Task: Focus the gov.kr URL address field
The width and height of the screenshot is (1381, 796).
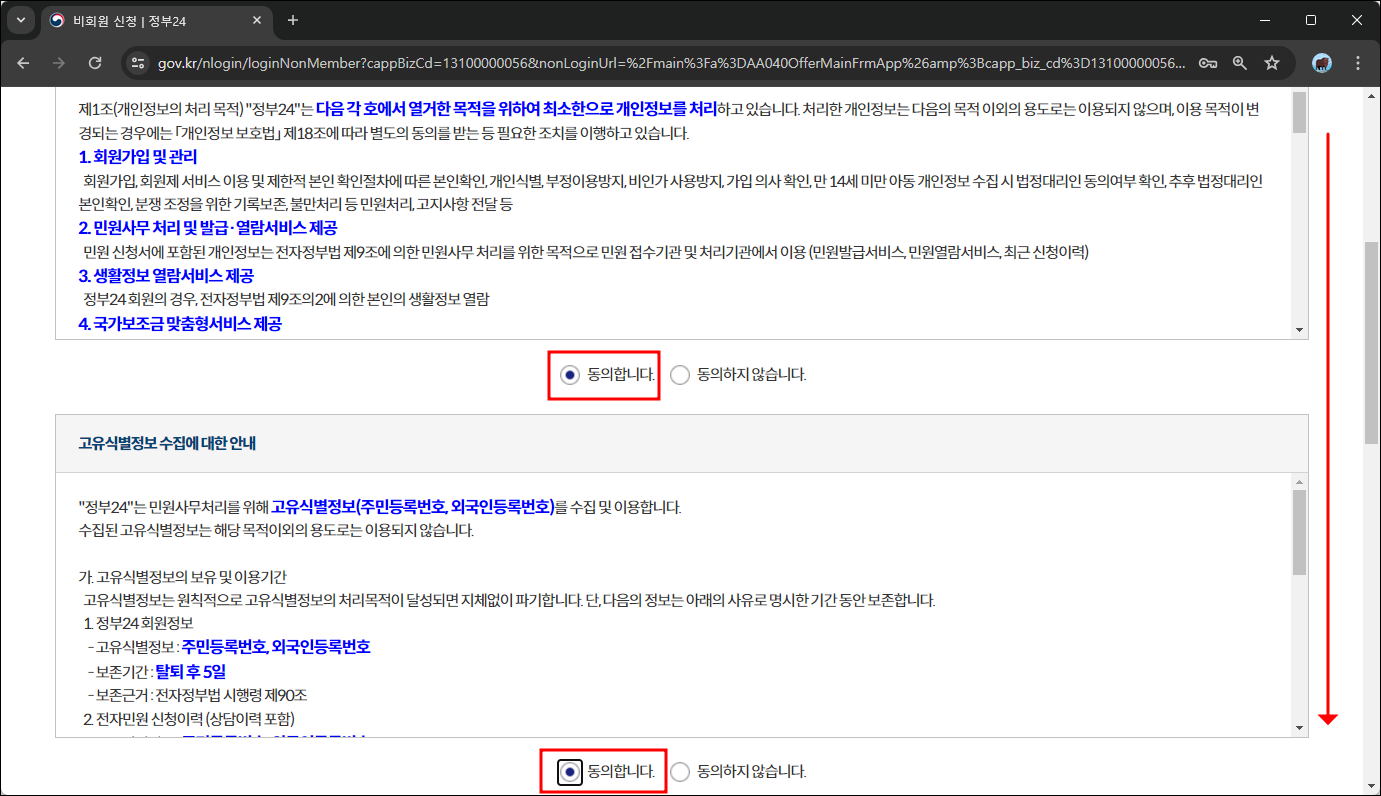Action: pos(670,62)
